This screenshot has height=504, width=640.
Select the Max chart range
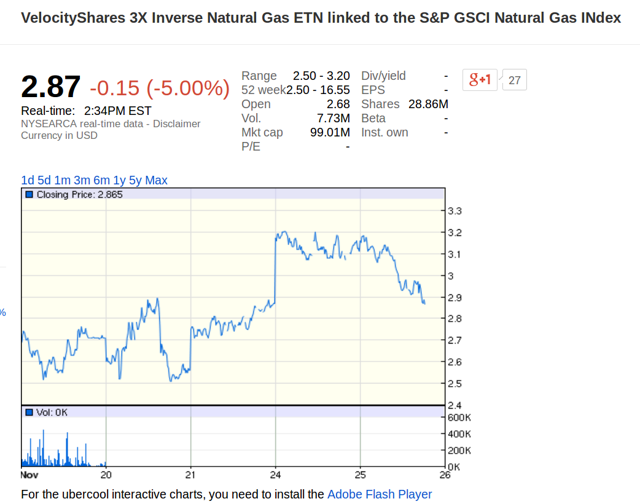coord(156,180)
